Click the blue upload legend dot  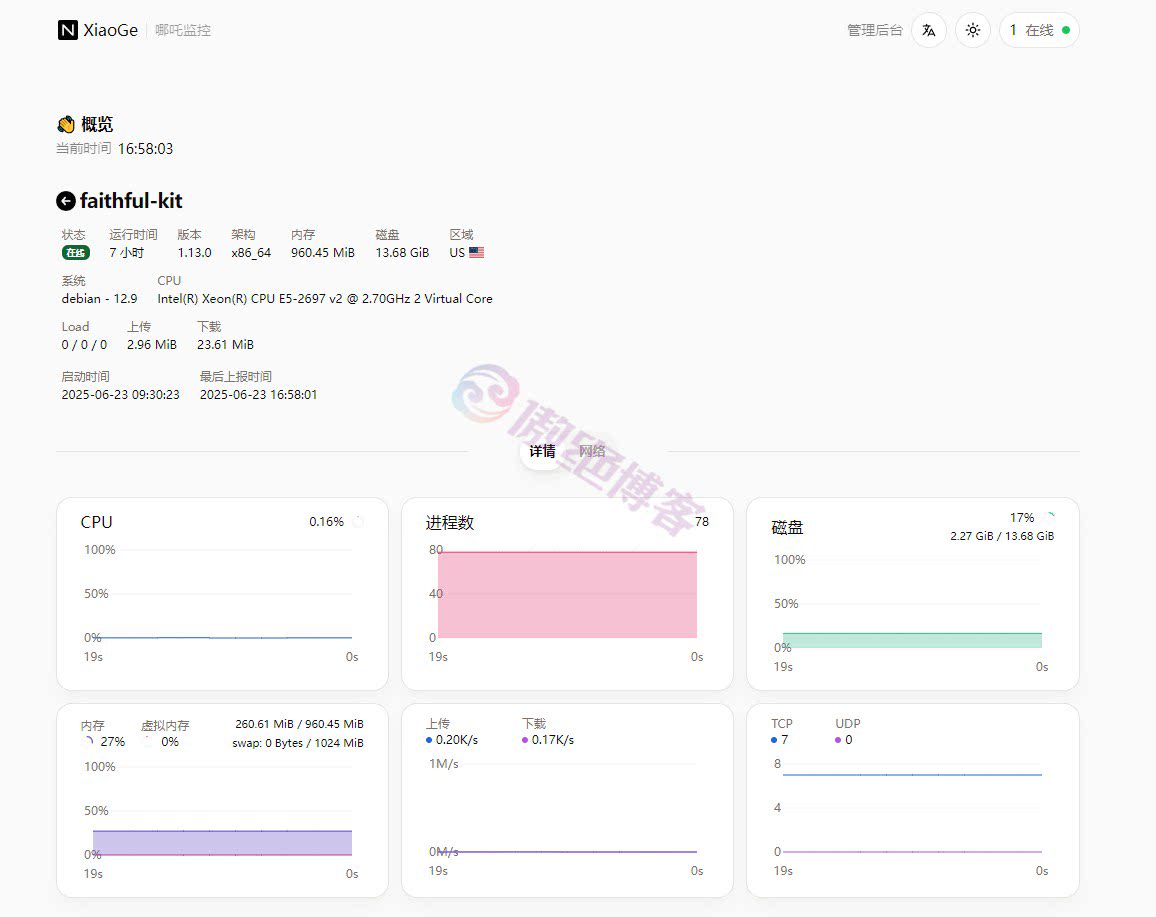pyautogui.click(x=429, y=740)
